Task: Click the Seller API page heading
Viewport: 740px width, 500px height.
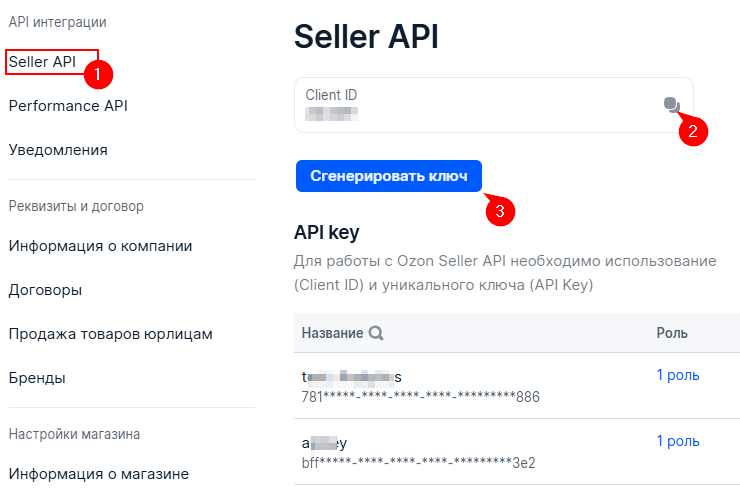Action: click(366, 36)
